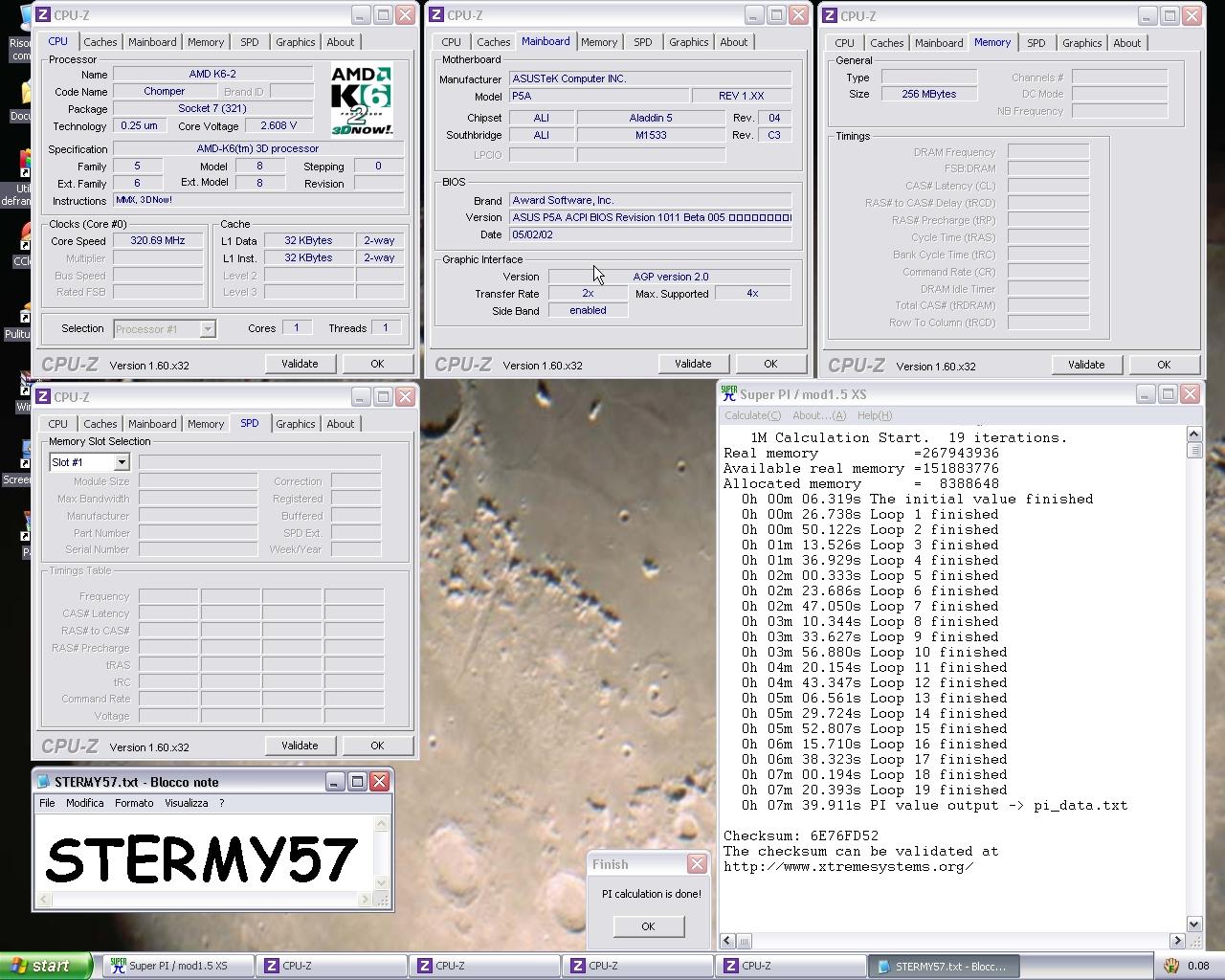The image size is (1225, 980).
Task: Click the STERMY57 text in Notepad
Action: click(x=201, y=858)
